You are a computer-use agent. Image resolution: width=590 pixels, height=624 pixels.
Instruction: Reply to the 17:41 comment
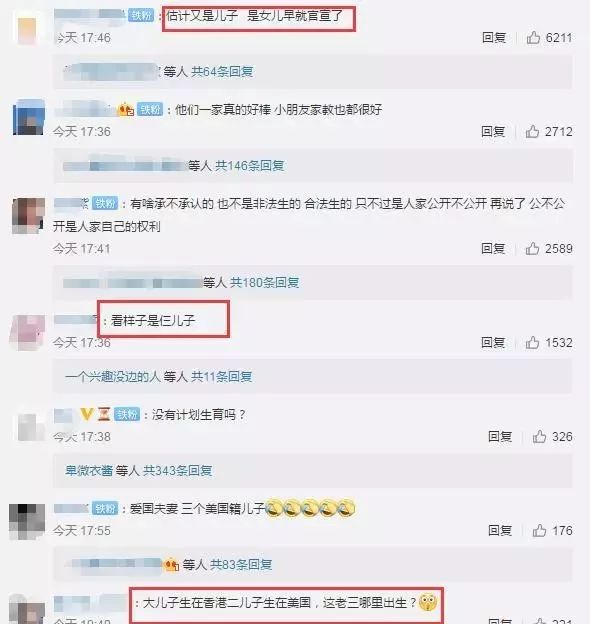(493, 248)
